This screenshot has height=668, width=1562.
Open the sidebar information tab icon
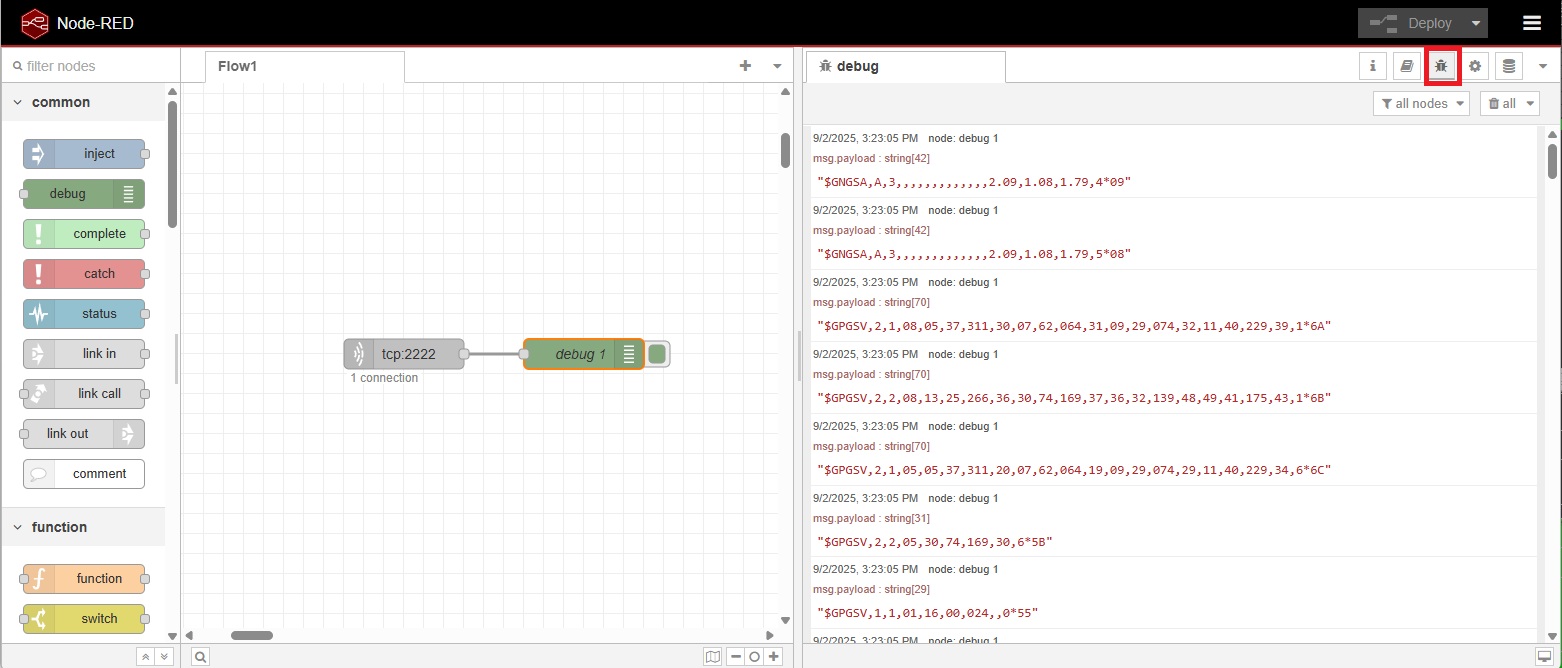tap(1372, 66)
